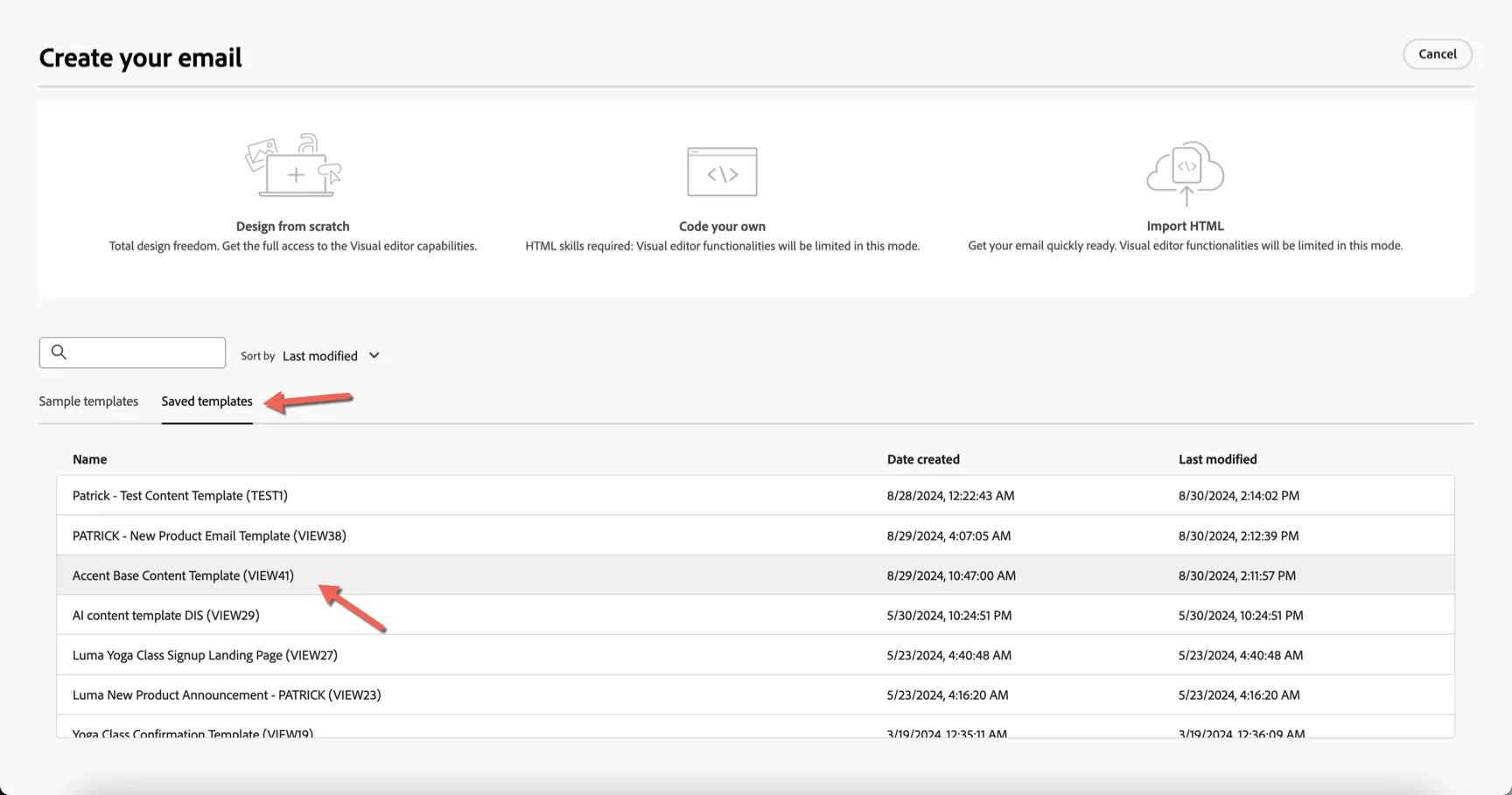Select Accent Base Content Template (VIEW41)

pos(755,575)
